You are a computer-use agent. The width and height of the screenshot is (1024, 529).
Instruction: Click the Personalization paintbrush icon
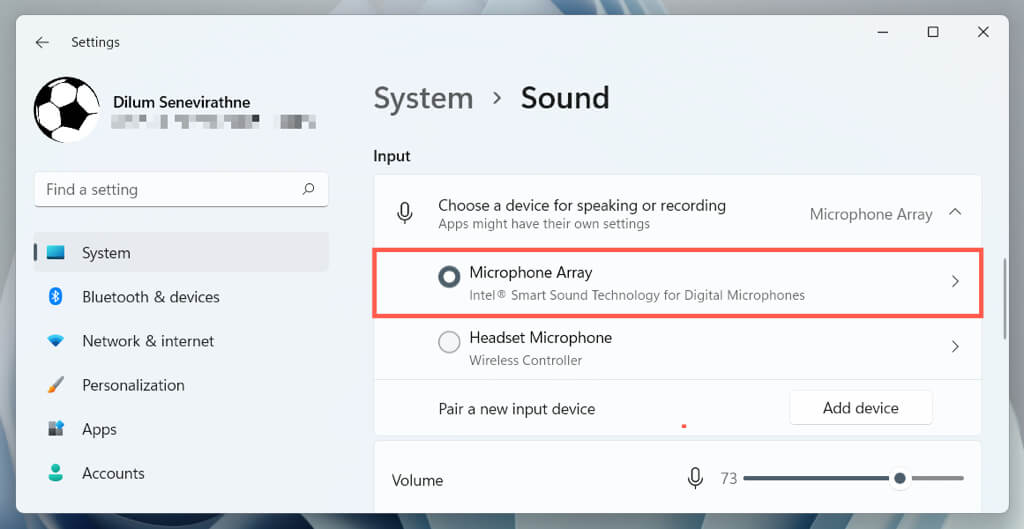(56, 385)
